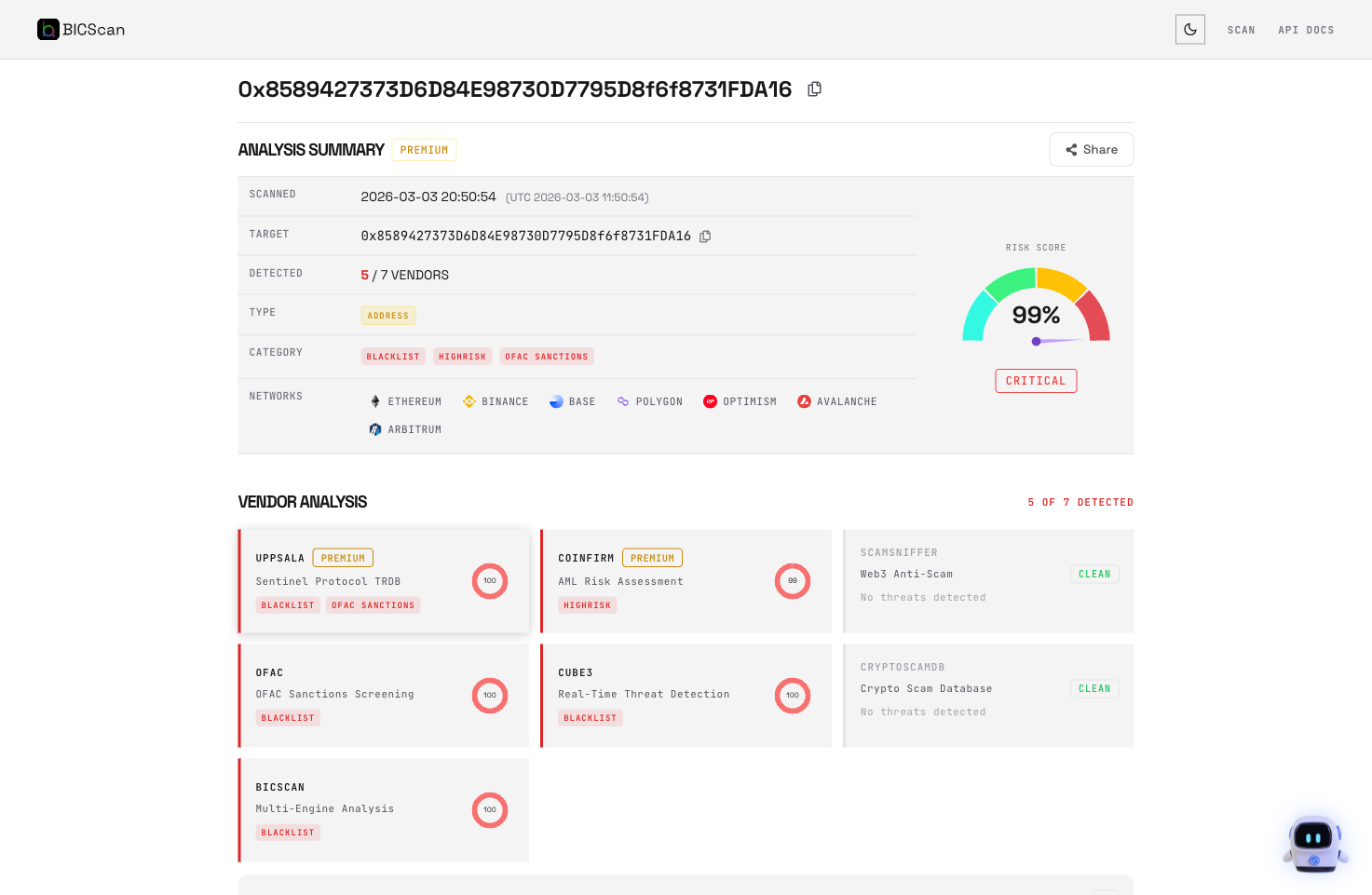1372x895 pixels.
Task: Open the SCAN menu item
Action: coord(1241,29)
